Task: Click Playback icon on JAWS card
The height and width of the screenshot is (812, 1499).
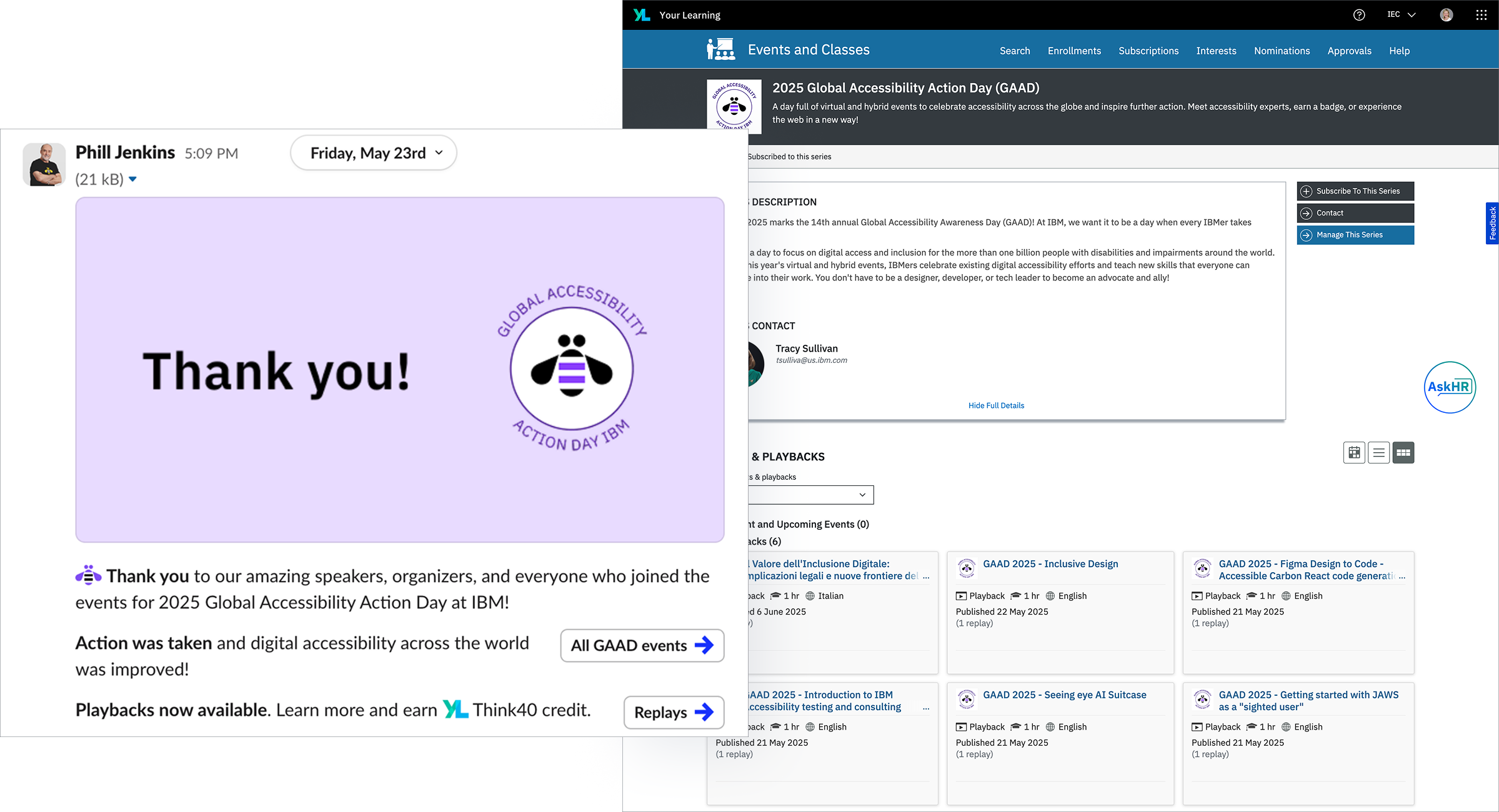Action: pos(1197,727)
